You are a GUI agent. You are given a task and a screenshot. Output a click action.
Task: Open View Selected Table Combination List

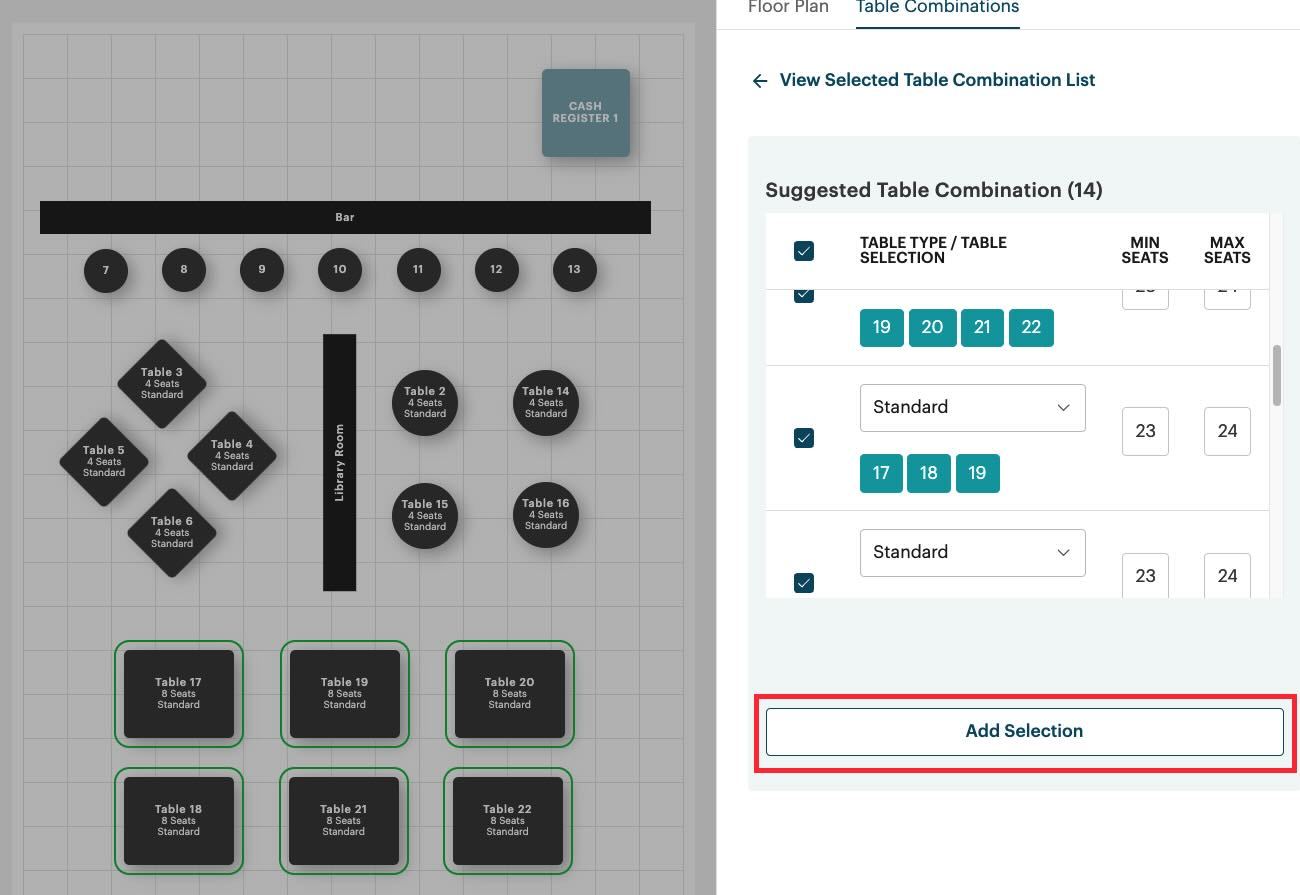click(x=937, y=80)
